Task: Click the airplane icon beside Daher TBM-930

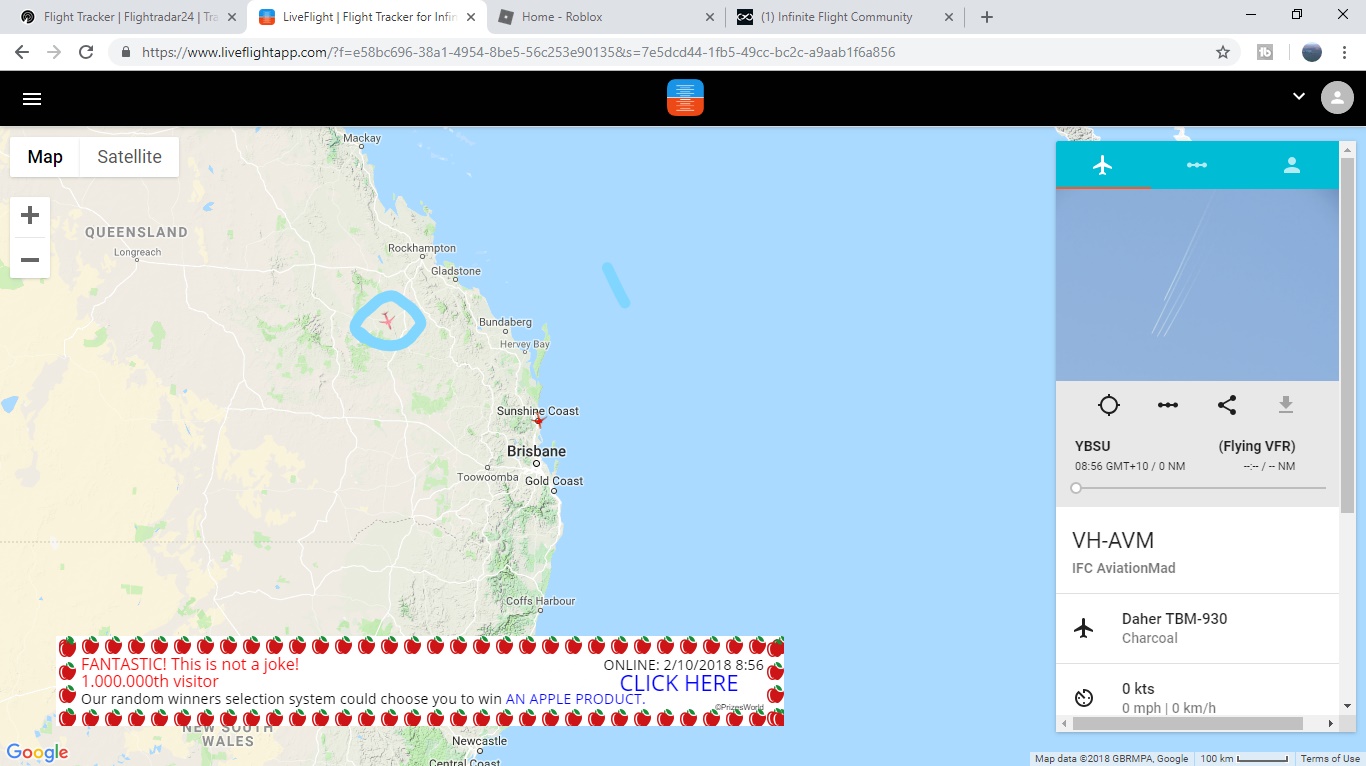Action: tap(1083, 628)
